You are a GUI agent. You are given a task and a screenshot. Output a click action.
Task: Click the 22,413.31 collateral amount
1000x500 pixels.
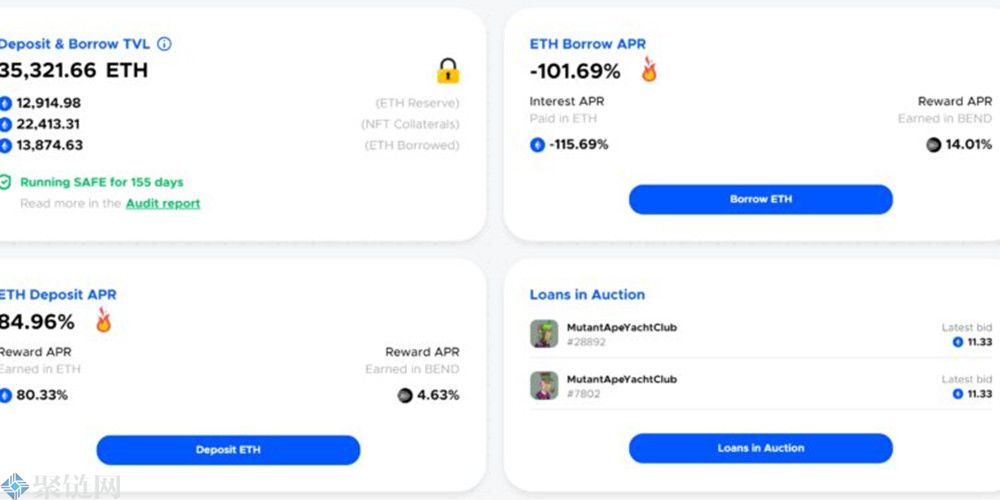point(48,124)
